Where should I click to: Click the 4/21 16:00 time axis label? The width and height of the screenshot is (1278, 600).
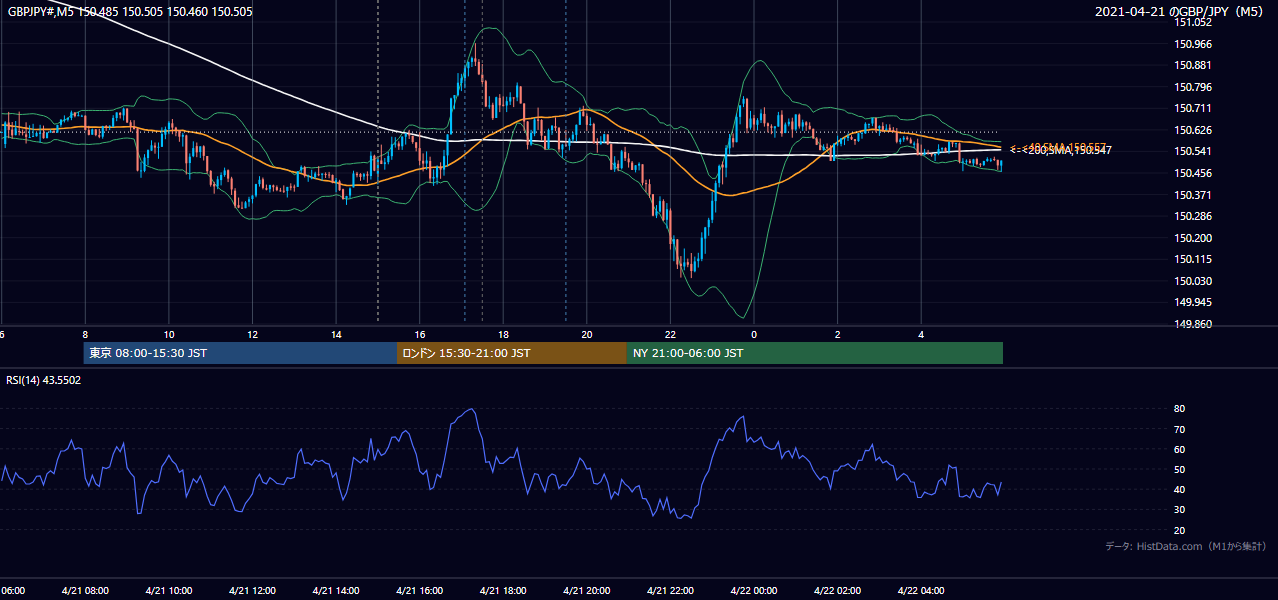(x=420, y=591)
